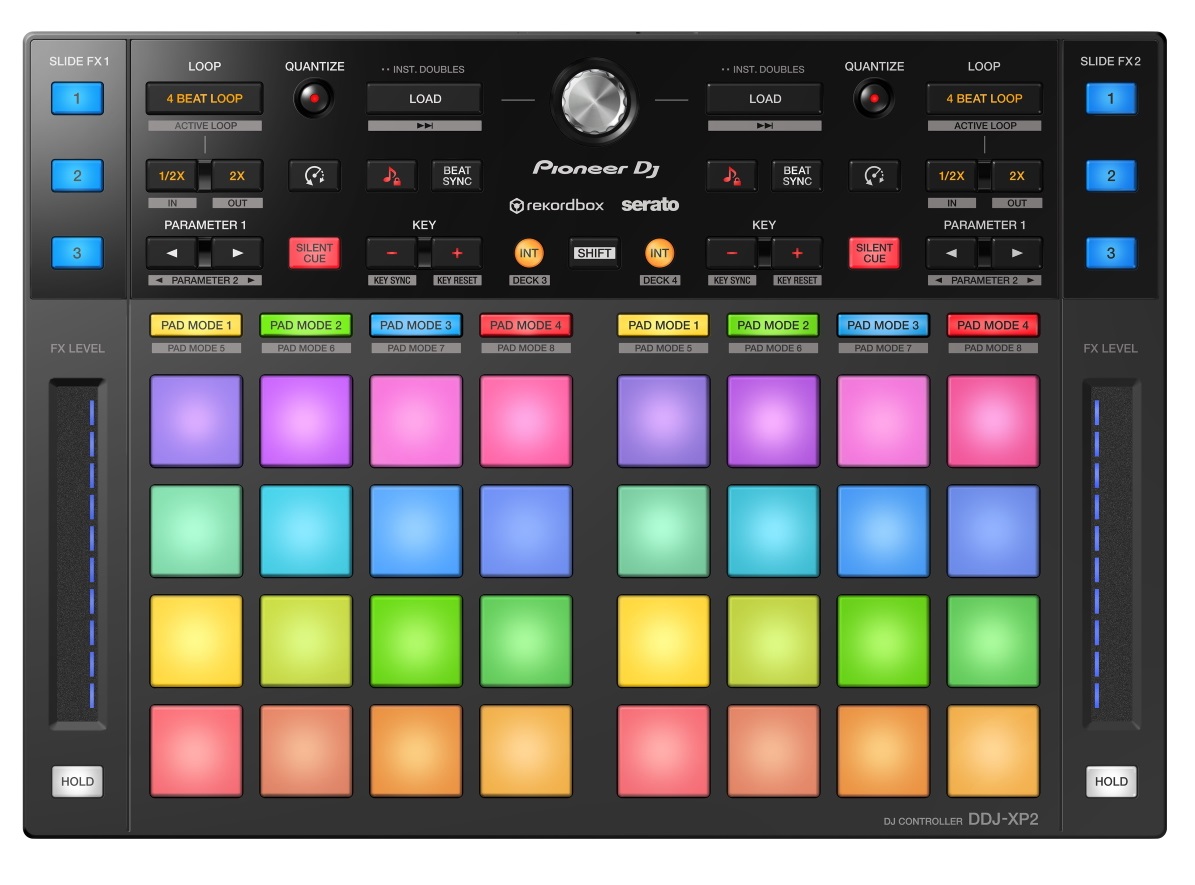Toggle the INT button for Deck 3

point(529,253)
